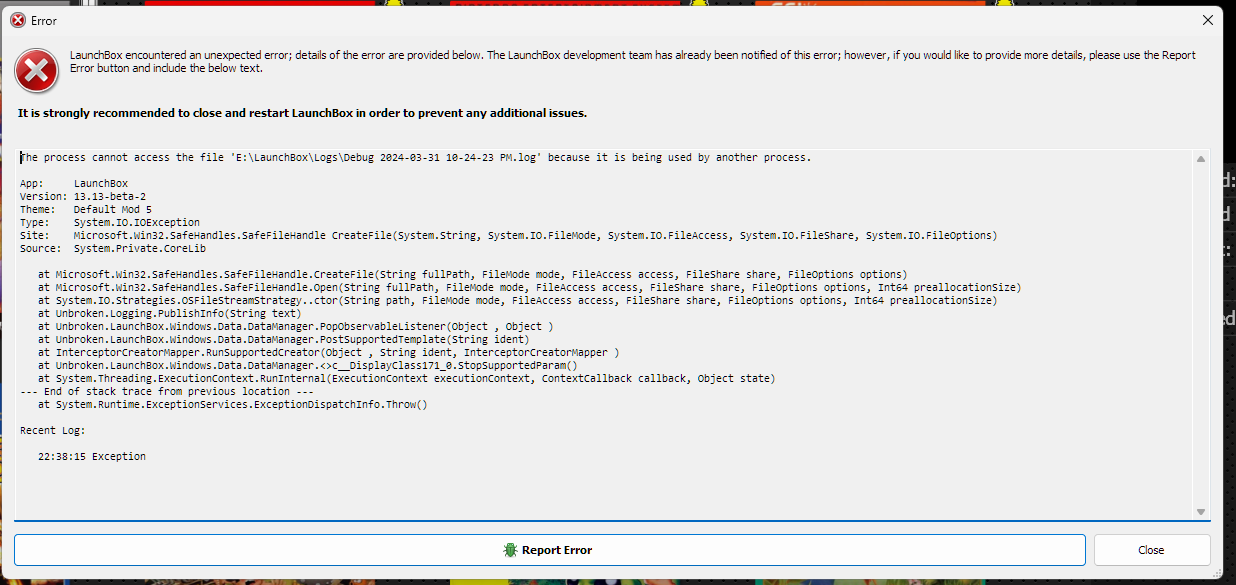Click the 'End of stack trace from previous location' line
1236x585 pixels.
tap(167, 392)
